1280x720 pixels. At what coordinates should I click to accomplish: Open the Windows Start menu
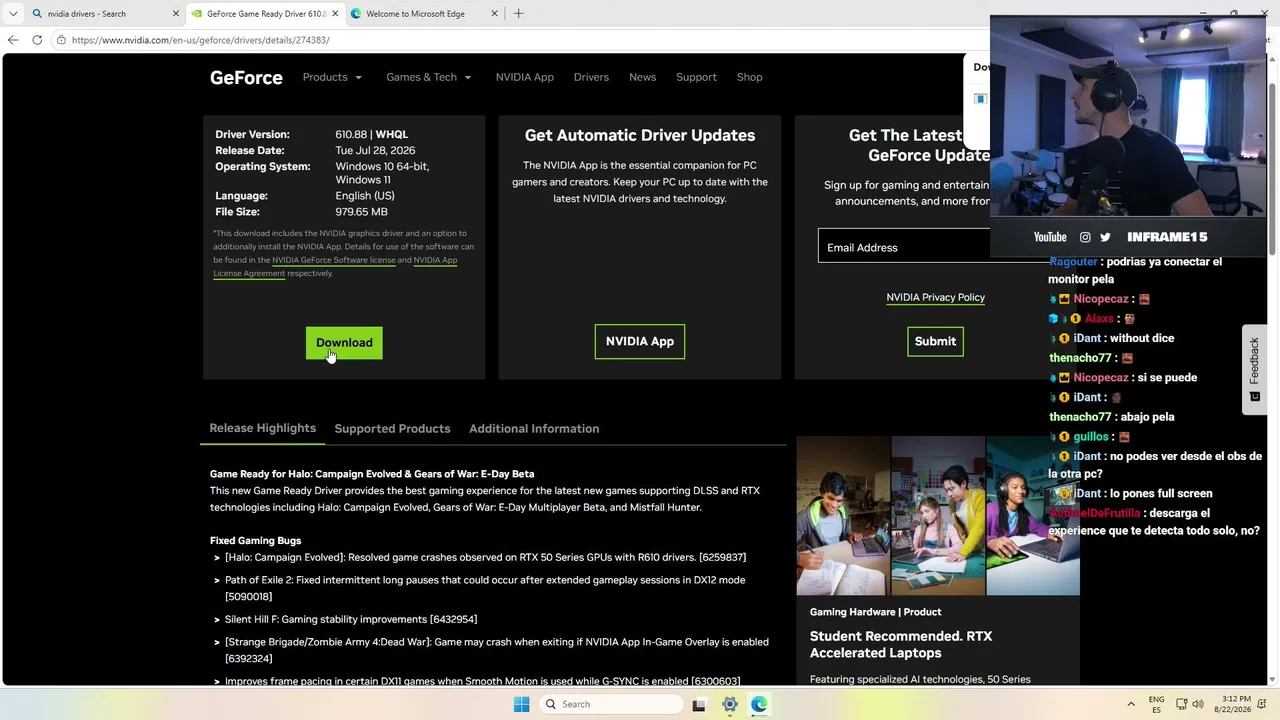pos(521,704)
